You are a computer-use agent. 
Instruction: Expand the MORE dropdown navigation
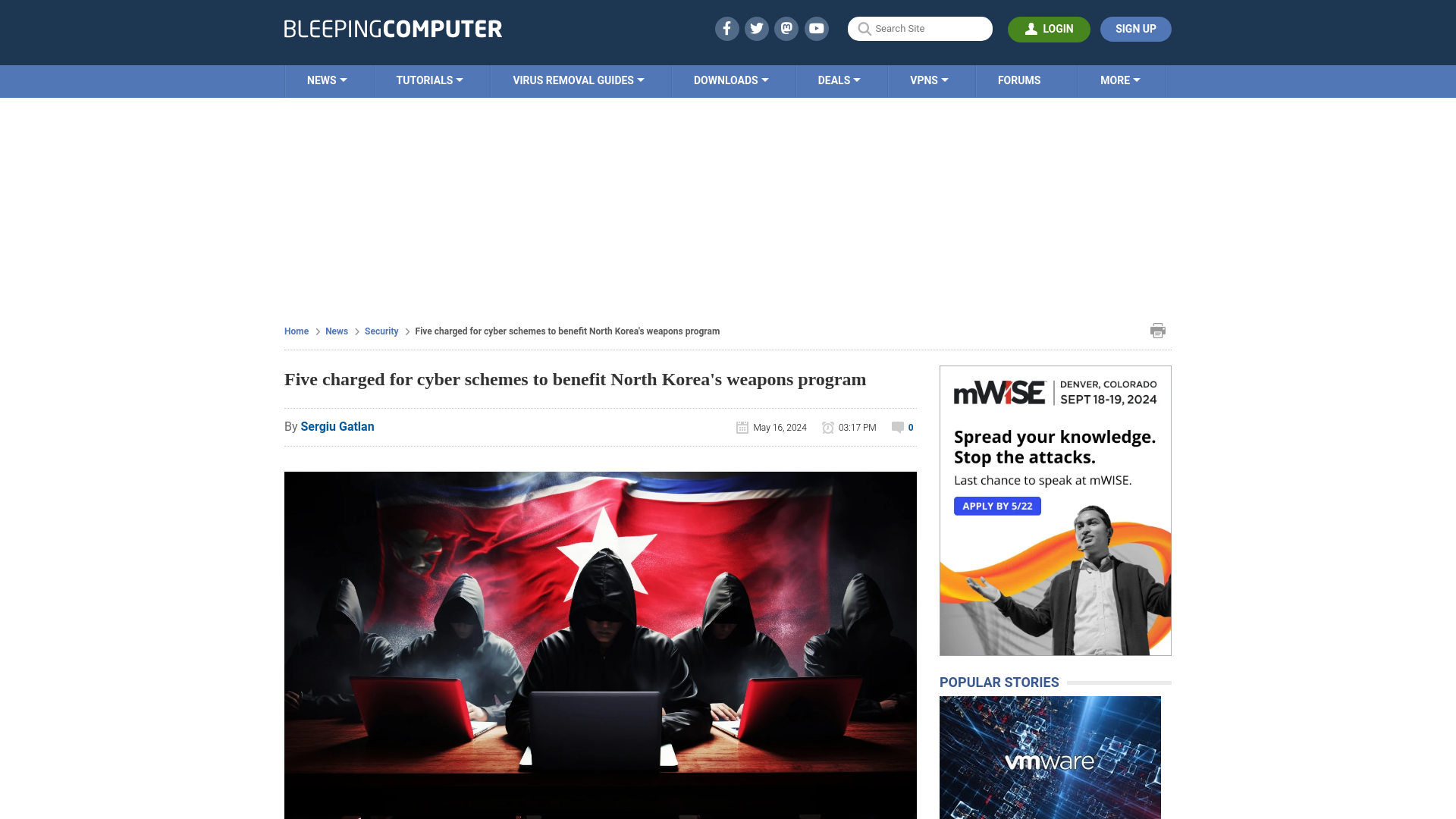click(x=1120, y=80)
